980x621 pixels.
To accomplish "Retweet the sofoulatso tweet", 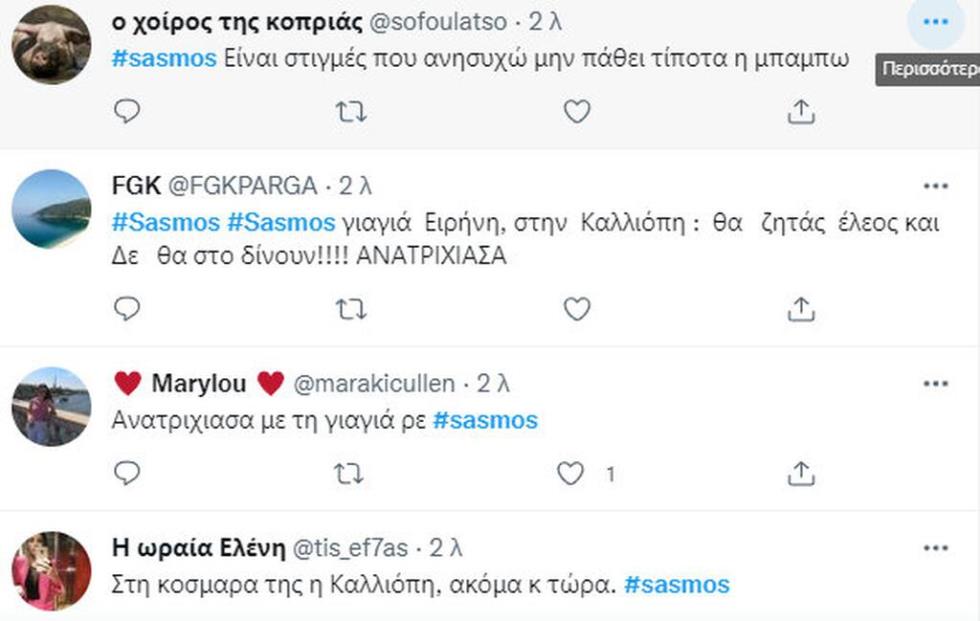I will point(351,112).
